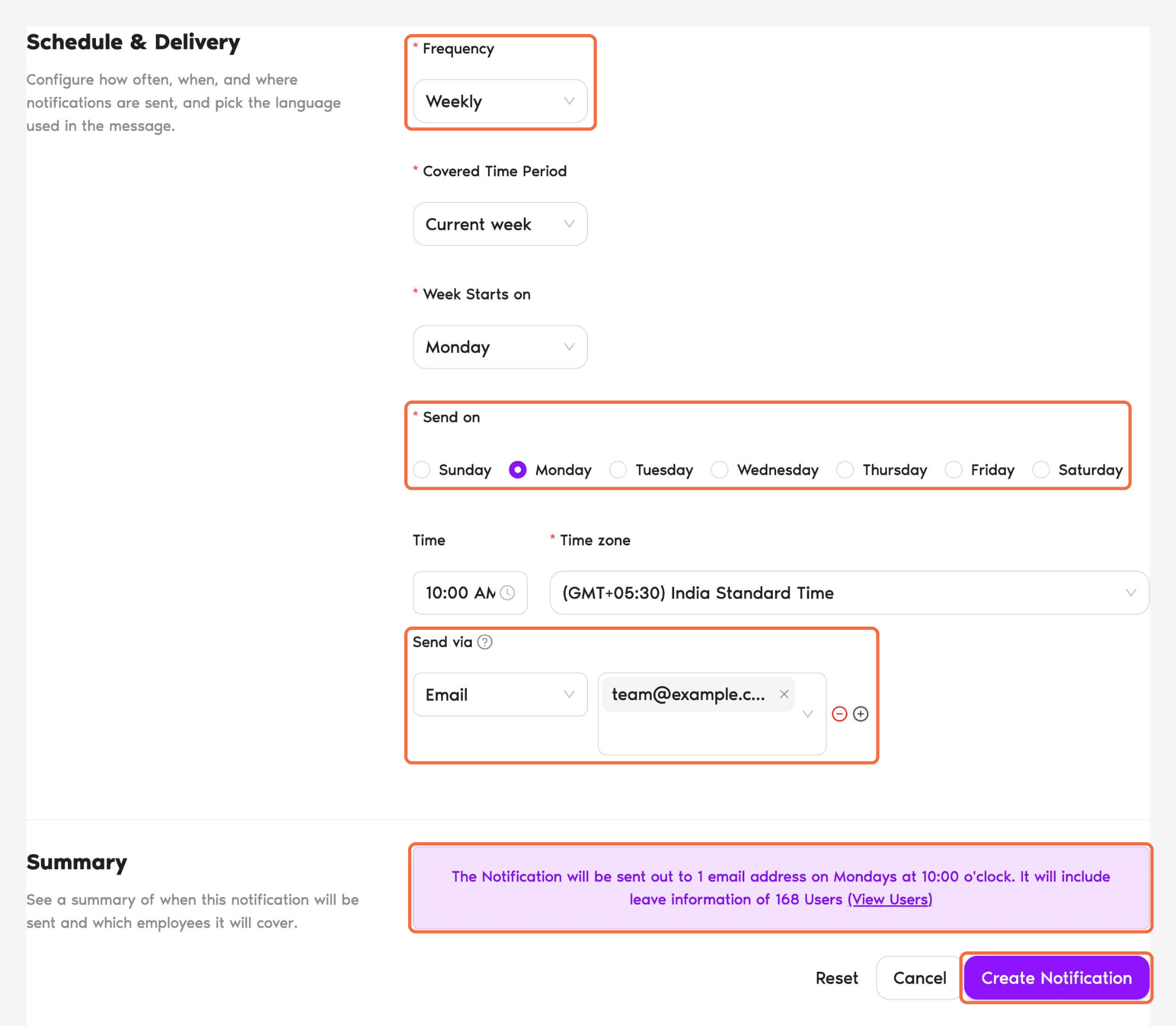Image resolution: width=1176 pixels, height=1026 pixels.
Task: Reset the form fields
Action: [x=836, y=978]
